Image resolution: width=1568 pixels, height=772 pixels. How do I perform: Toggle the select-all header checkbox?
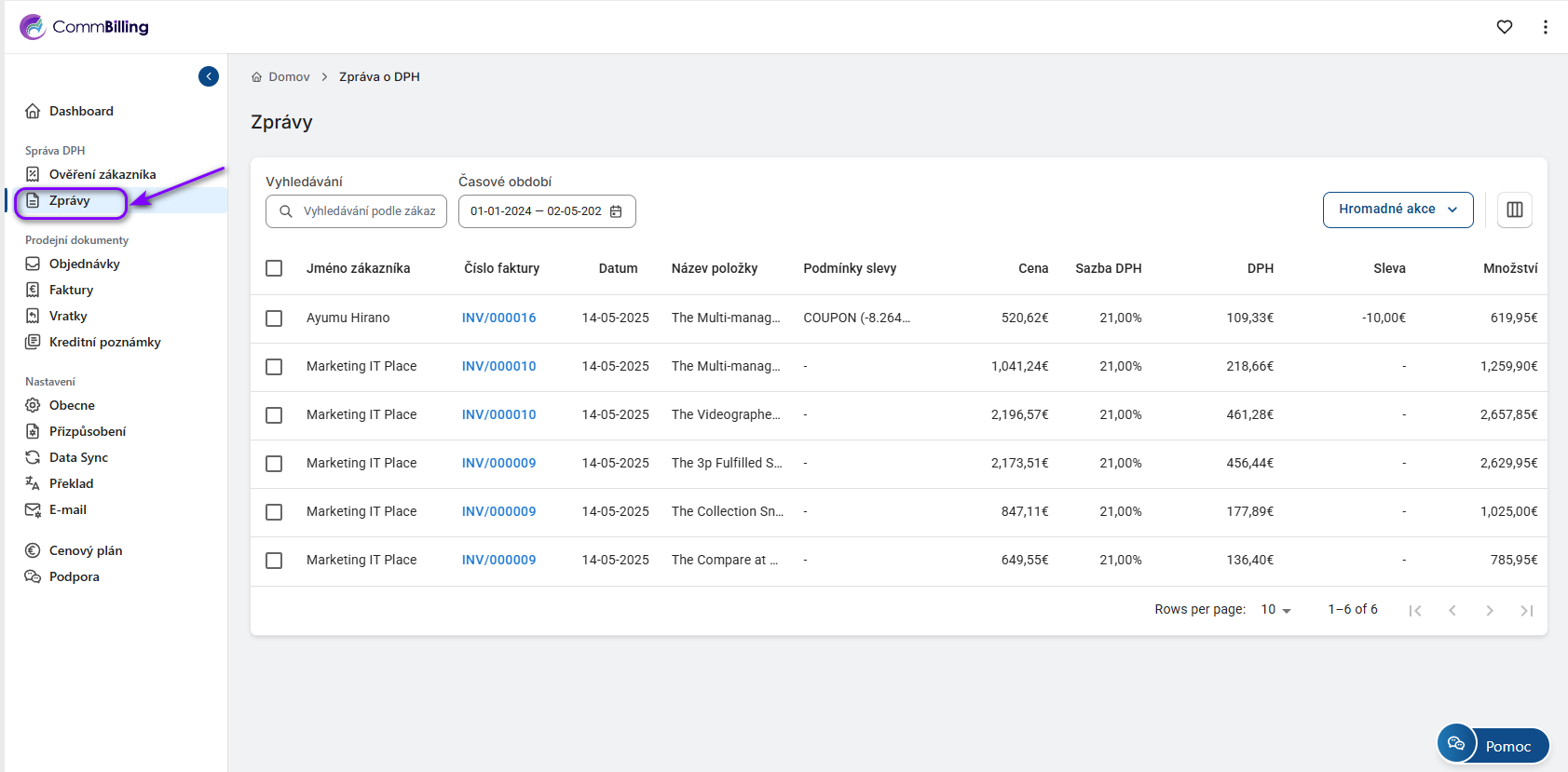point(274,268)
